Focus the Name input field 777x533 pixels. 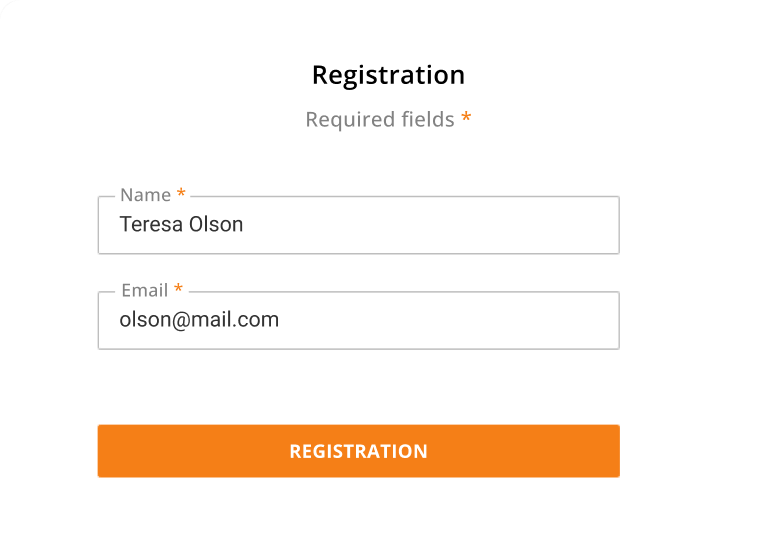358,225
